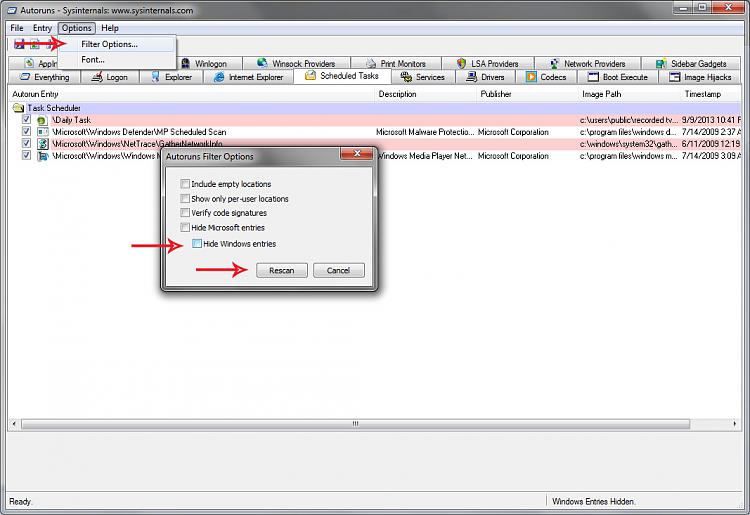Click the horizontal scrollbar thumb
The width and height of the screenshot is (750, 515).
355,424
